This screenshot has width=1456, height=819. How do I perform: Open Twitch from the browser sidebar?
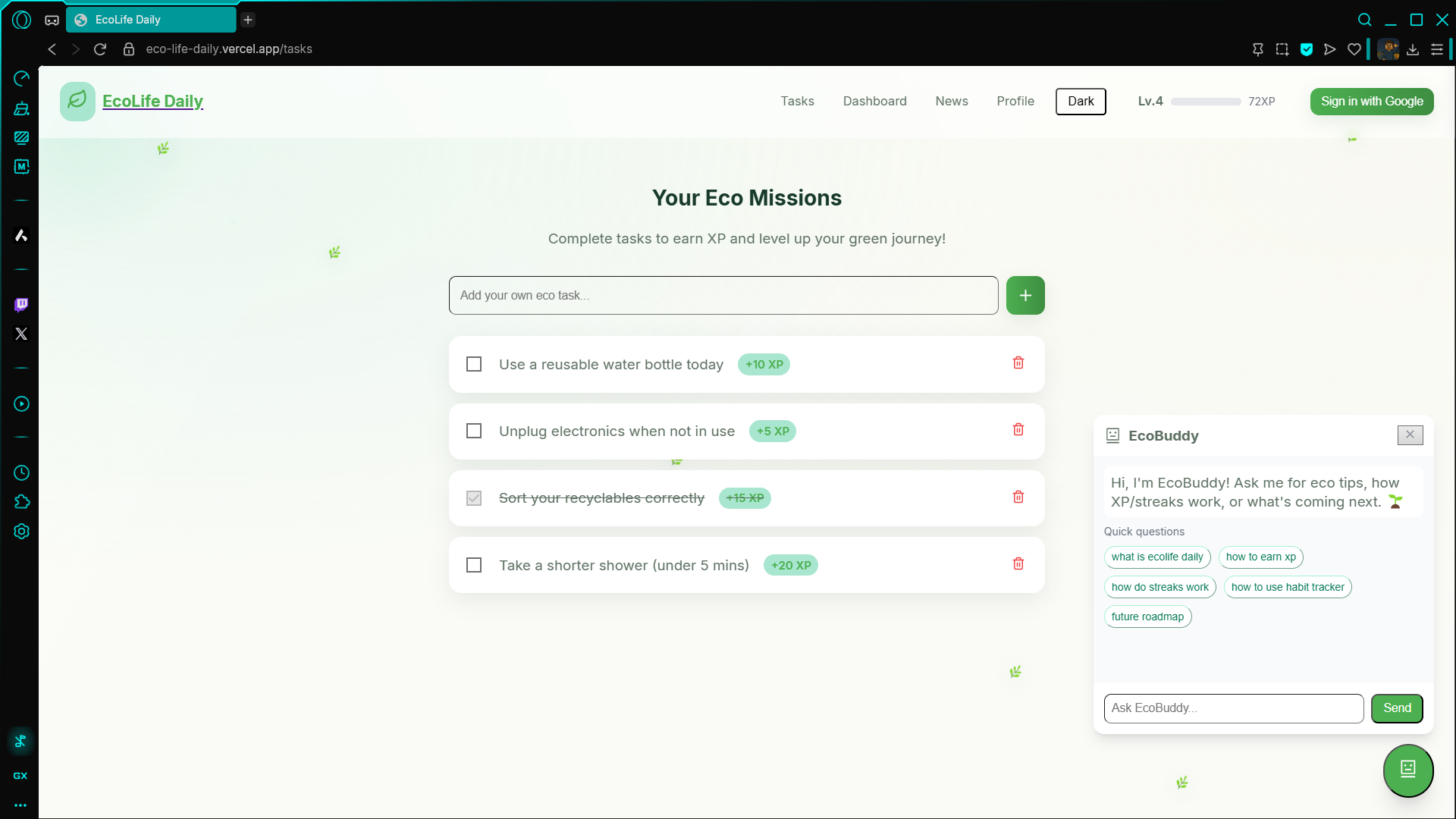click(x=21, y=305)
